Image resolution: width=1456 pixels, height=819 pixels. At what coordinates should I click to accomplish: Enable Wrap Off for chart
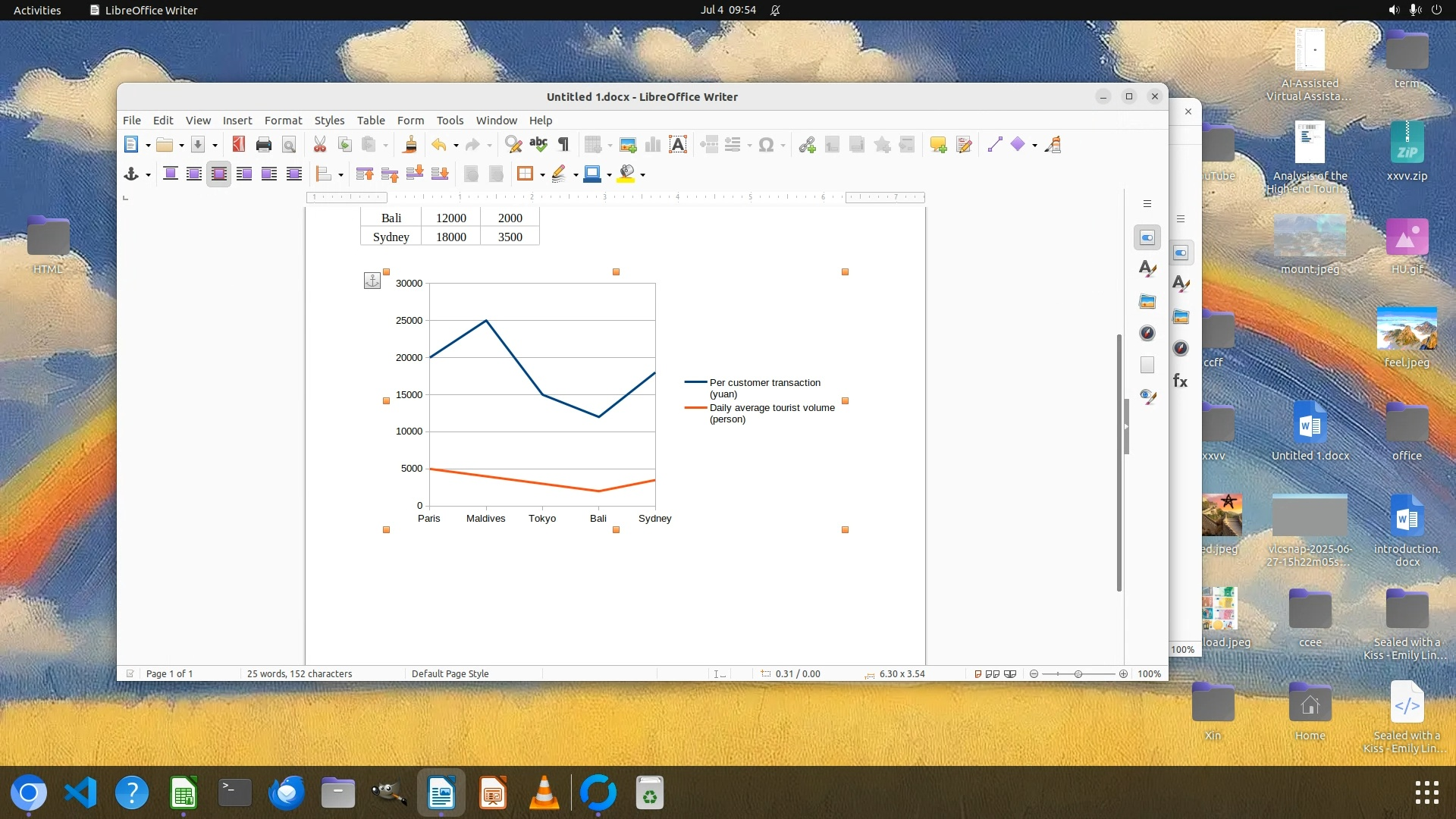pyautogui.click(x=170, y=174)
